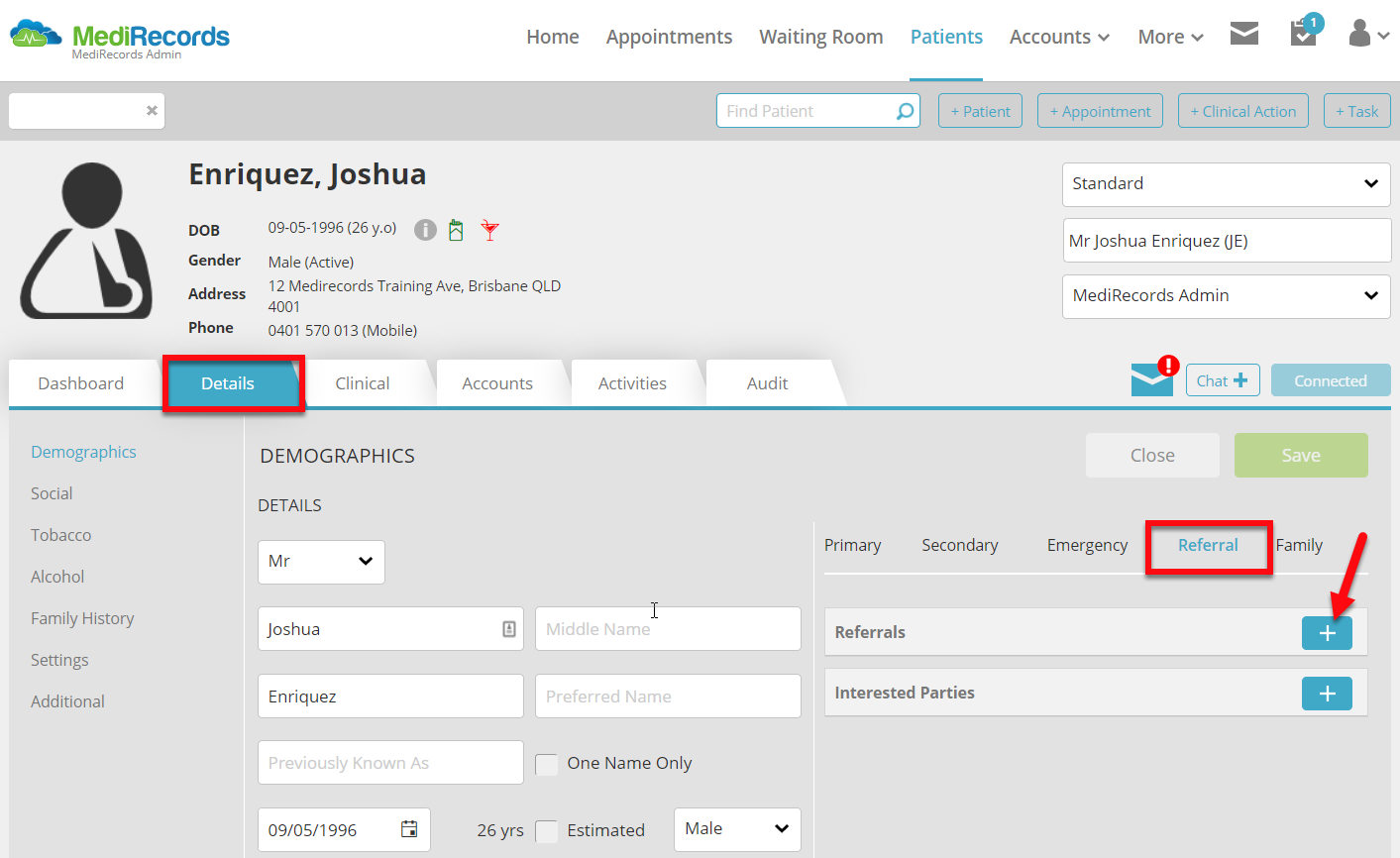Click the + Task button
The width and height of the screenshot is (1400, 858).
pyautogui.click(x=1356, y=111)
